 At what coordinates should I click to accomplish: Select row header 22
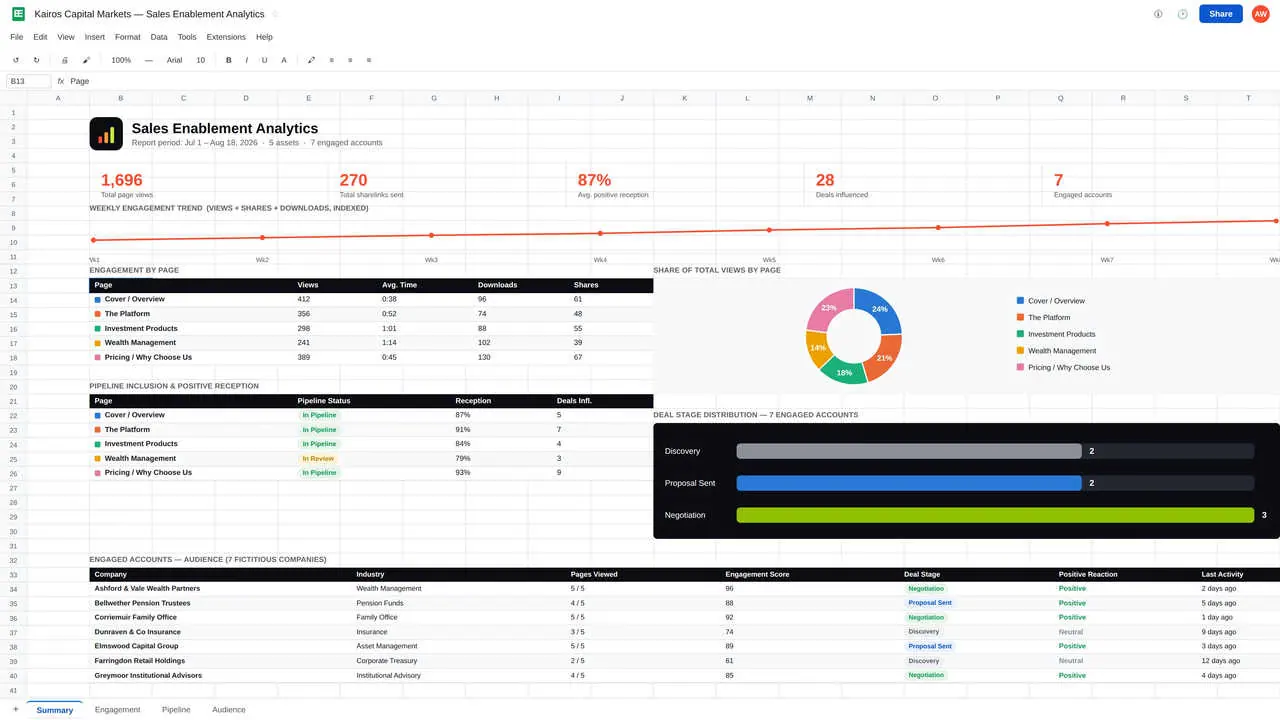pos(13,415)
